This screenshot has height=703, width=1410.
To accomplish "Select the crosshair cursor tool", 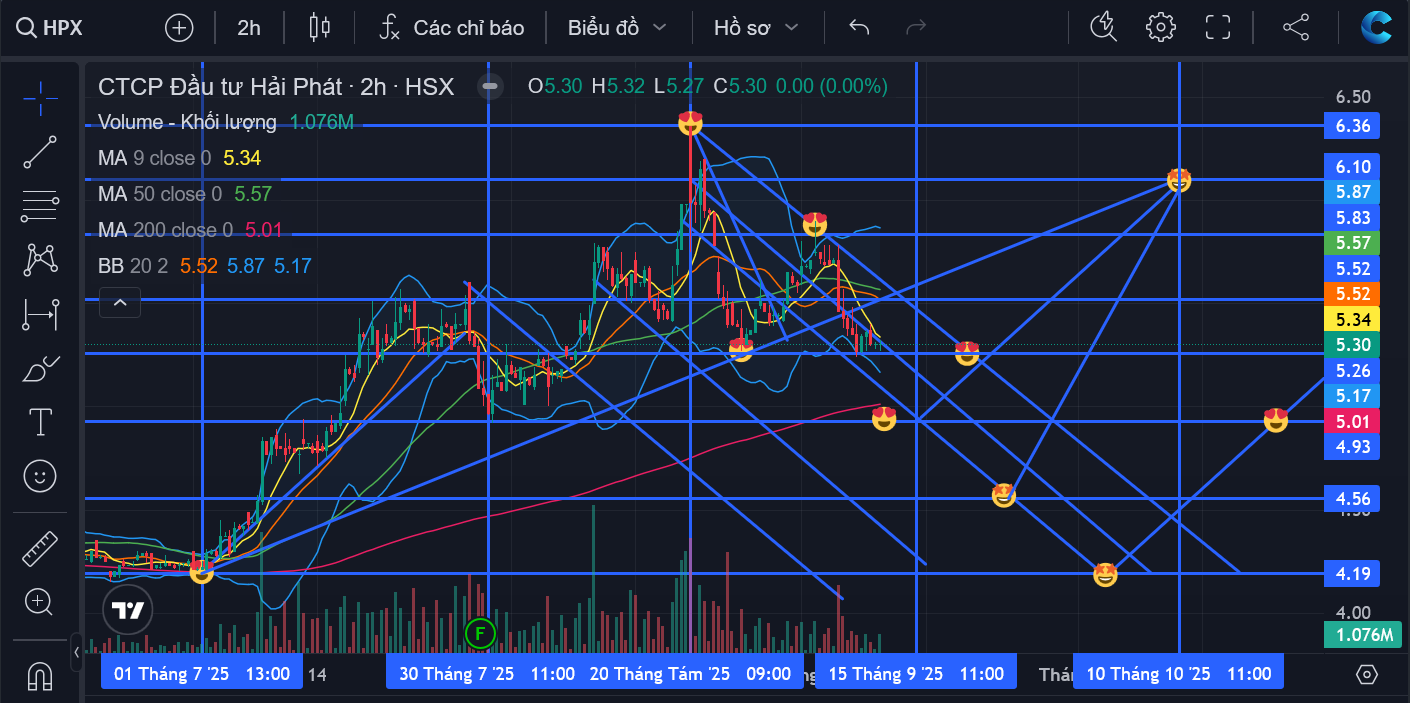I will (40, 96).
